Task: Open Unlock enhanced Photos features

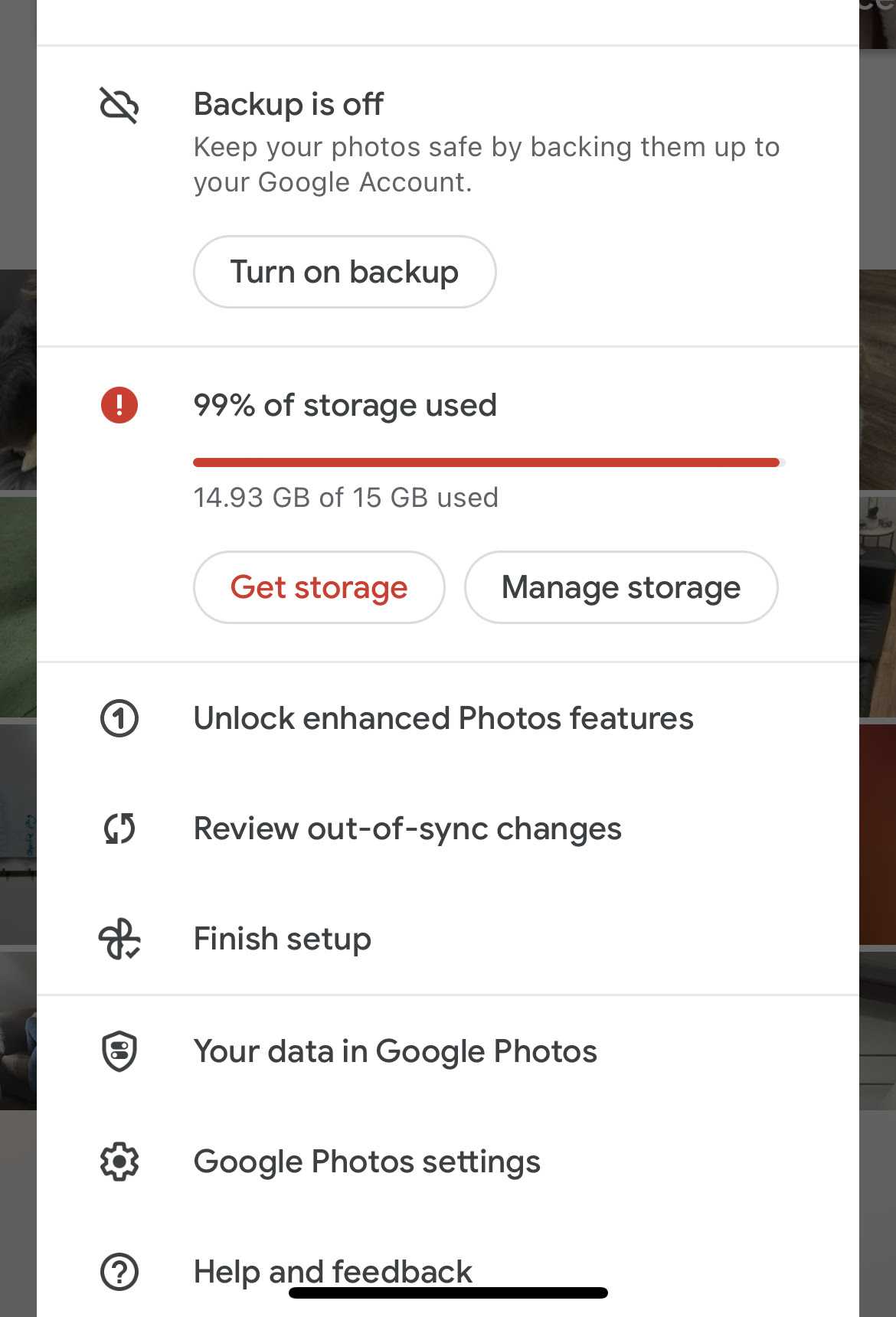Action: click(443, 718)
